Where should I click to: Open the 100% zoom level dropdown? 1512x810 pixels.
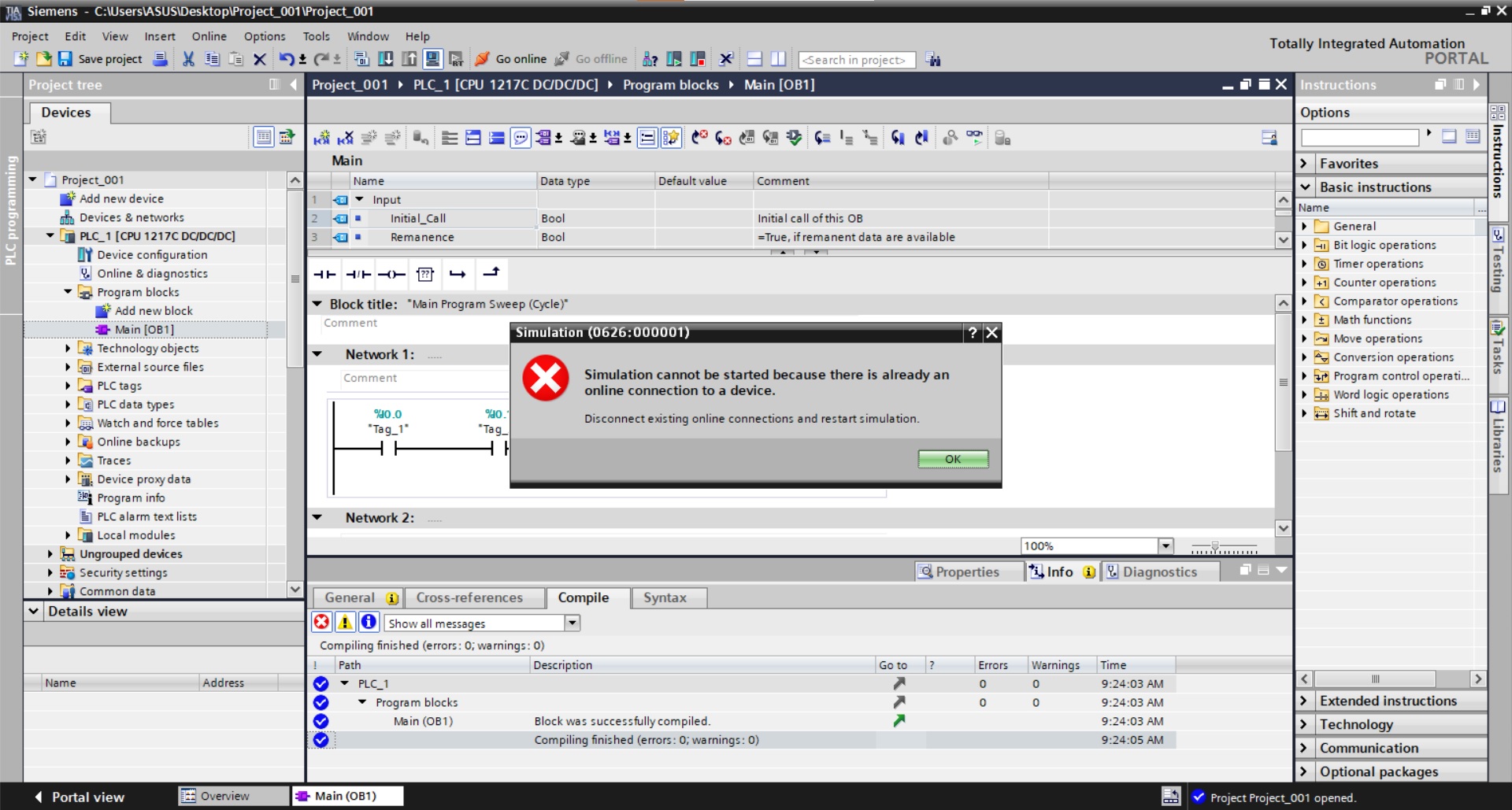click(x=1165, y=546)
